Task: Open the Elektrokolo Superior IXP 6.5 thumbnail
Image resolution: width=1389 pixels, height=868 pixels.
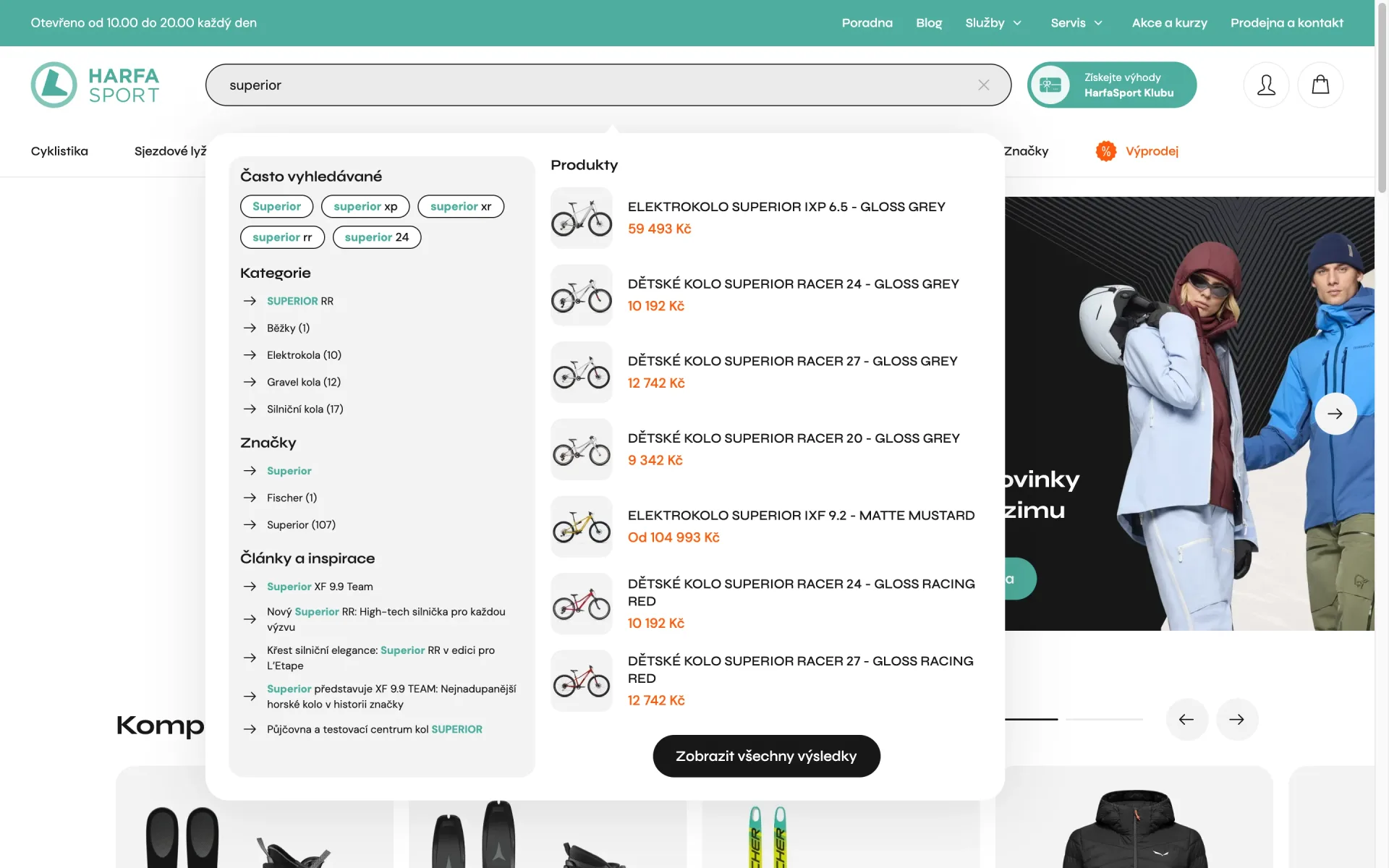Action: [x=582, y=218]
